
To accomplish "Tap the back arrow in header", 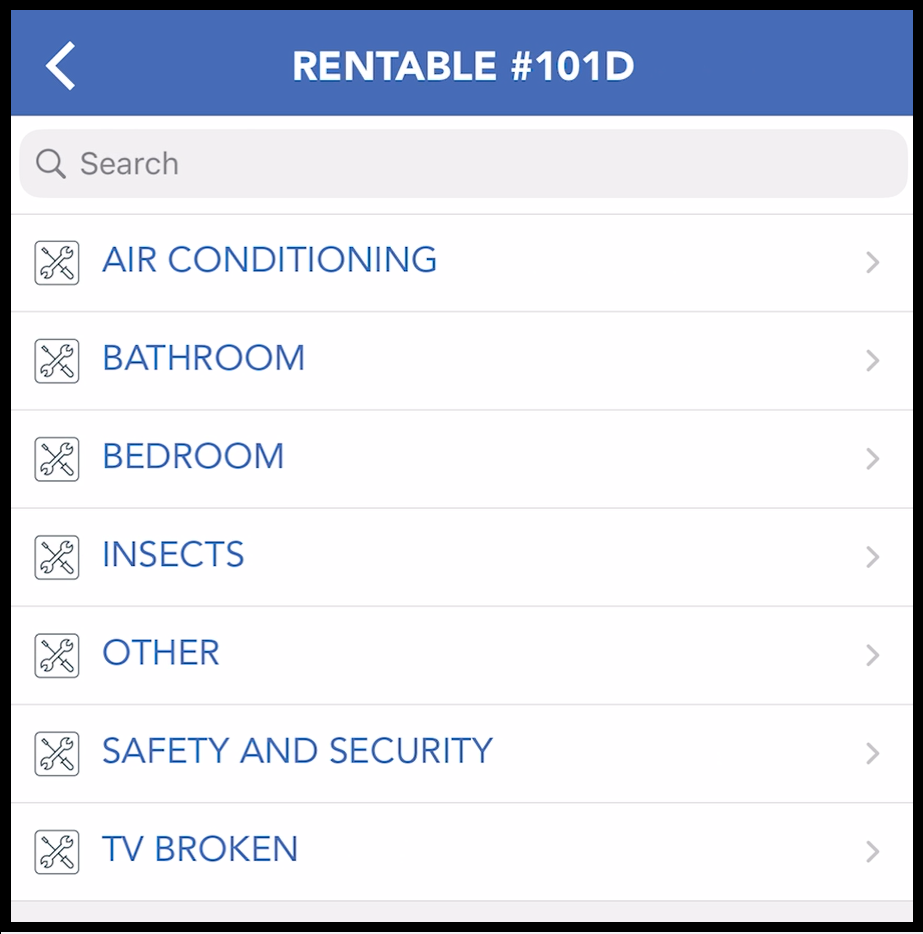I will click(x=61, y=67).
